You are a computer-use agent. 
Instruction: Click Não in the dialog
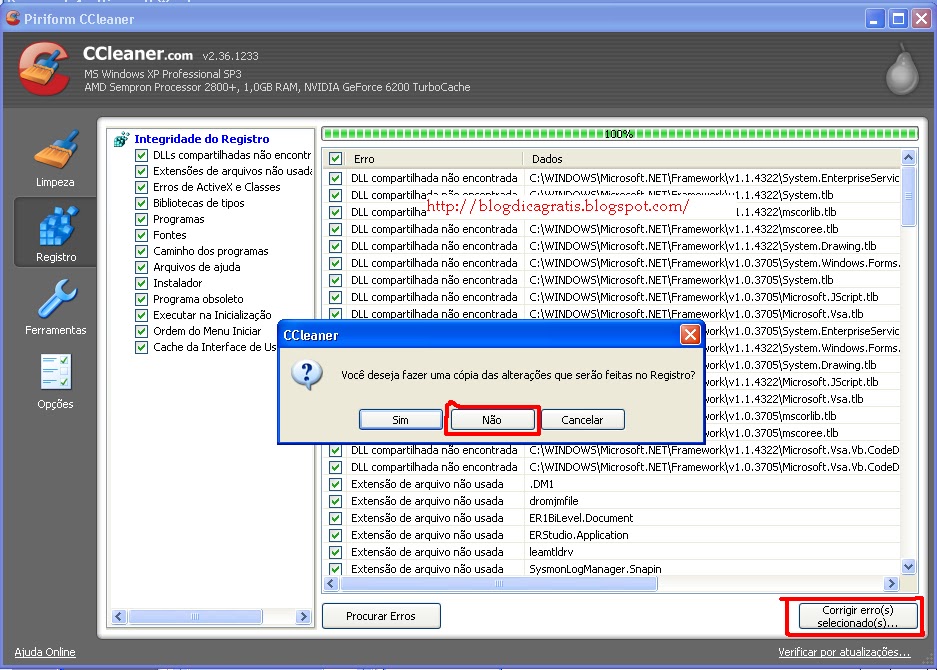pyautogui.click(x=492, y=420)
